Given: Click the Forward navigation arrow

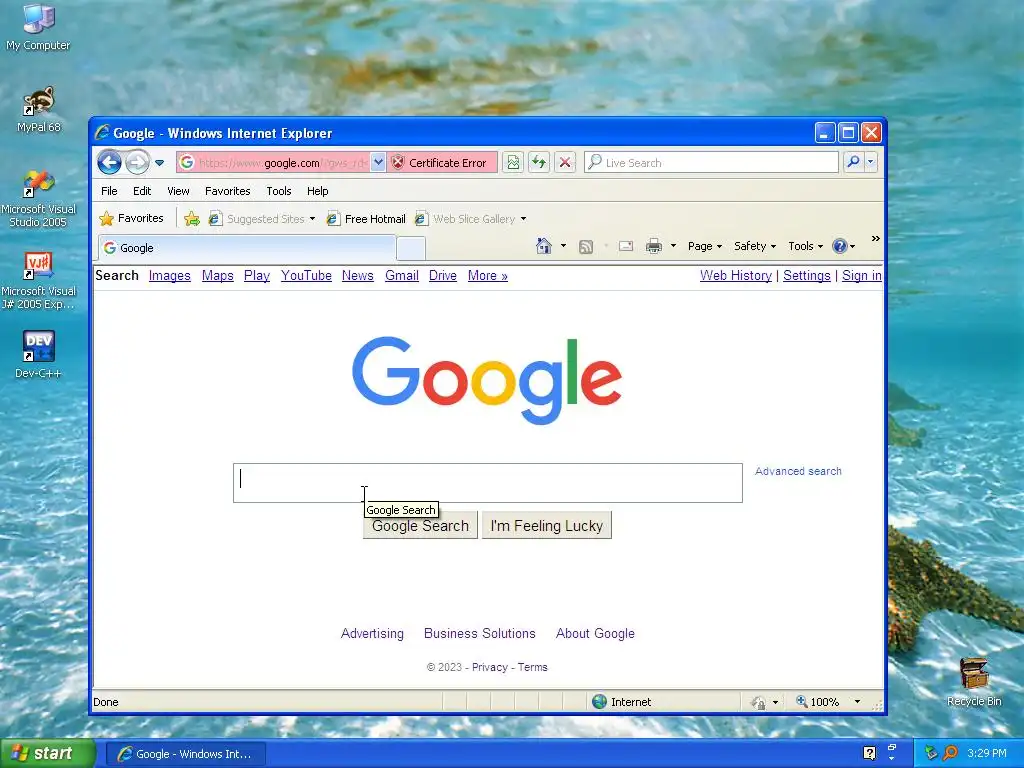Looking at the screenshot, I should tap(137, 163).
